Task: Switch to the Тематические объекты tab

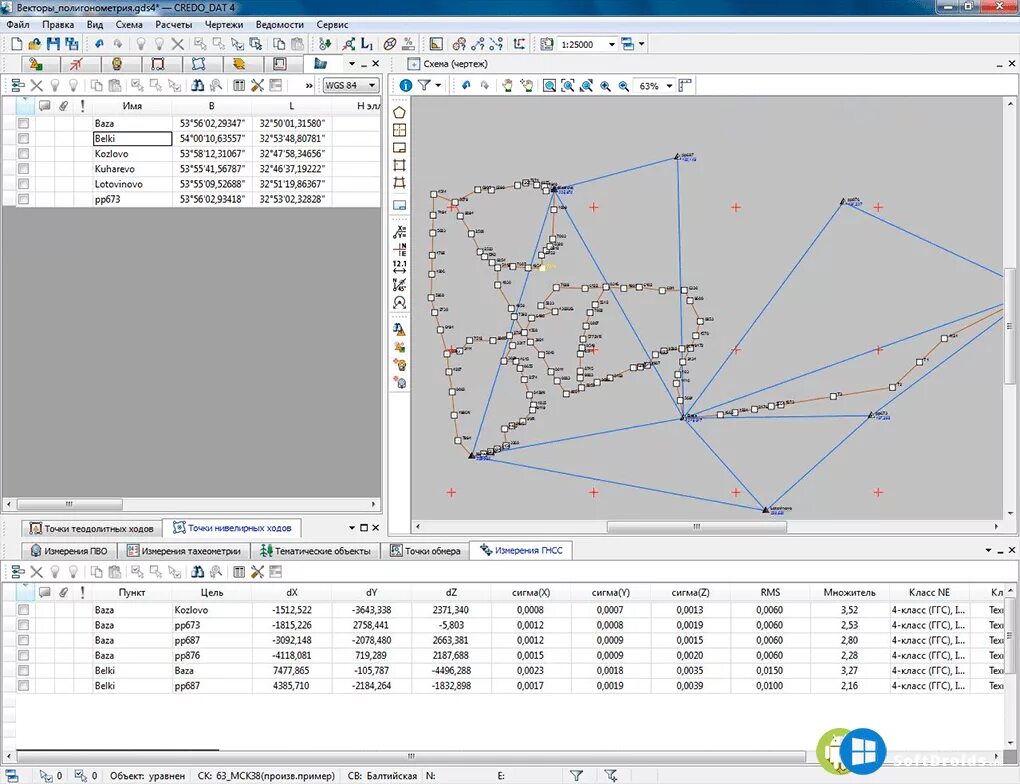Action: pyautogui.click(x=316, y=551)
